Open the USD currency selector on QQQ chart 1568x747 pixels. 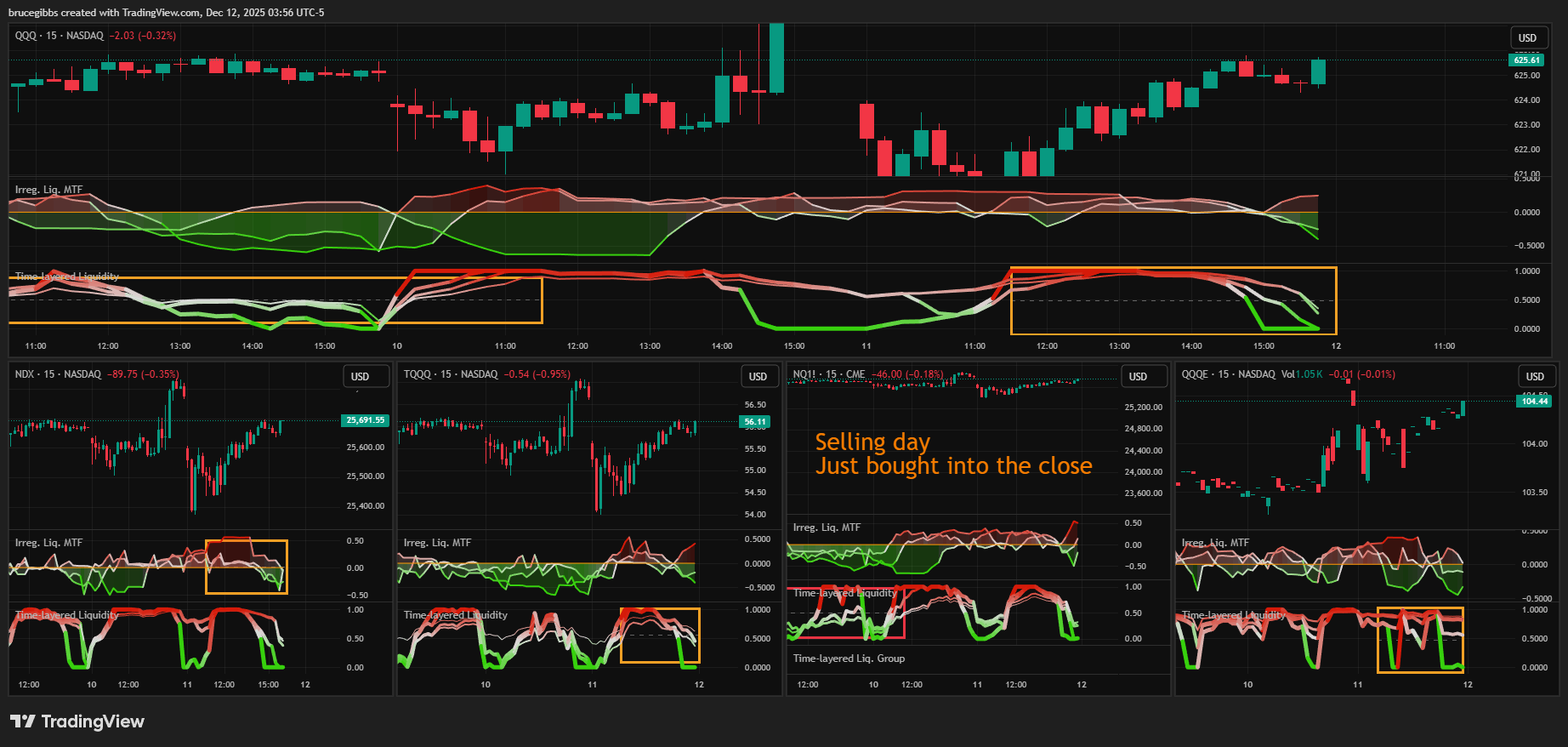pos(1527,37)
